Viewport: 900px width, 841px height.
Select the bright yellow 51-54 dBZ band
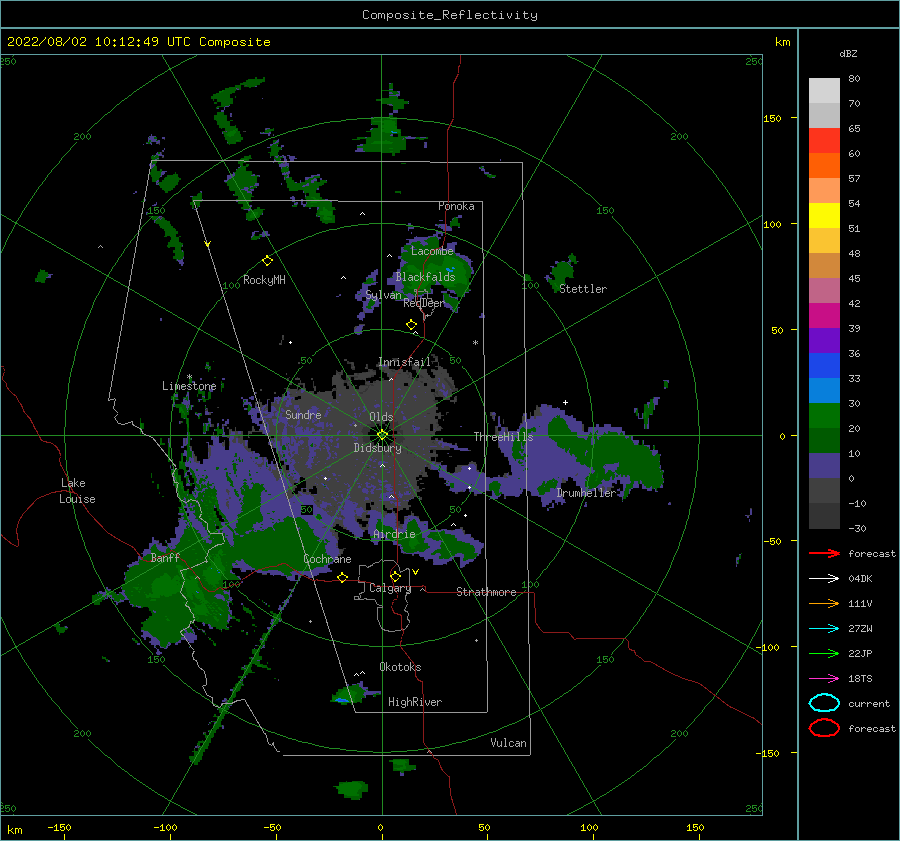click(x=824, y=215)
